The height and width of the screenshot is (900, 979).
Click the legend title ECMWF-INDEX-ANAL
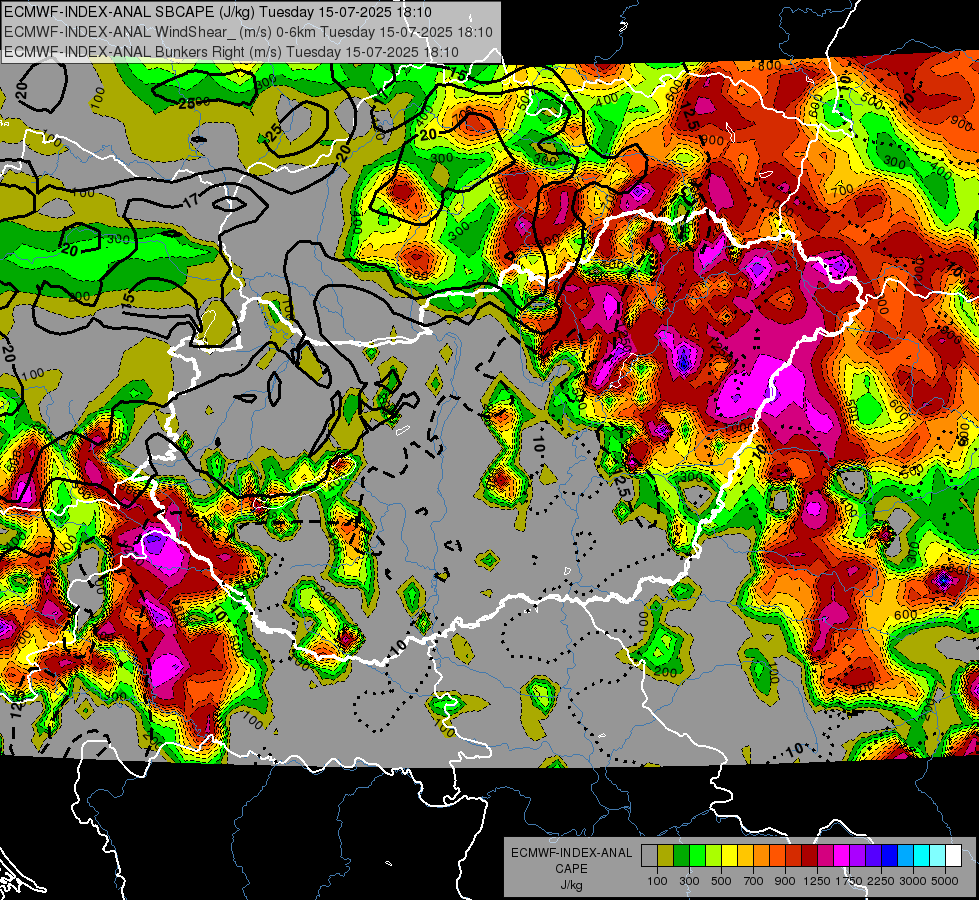(x=571, y=853)
